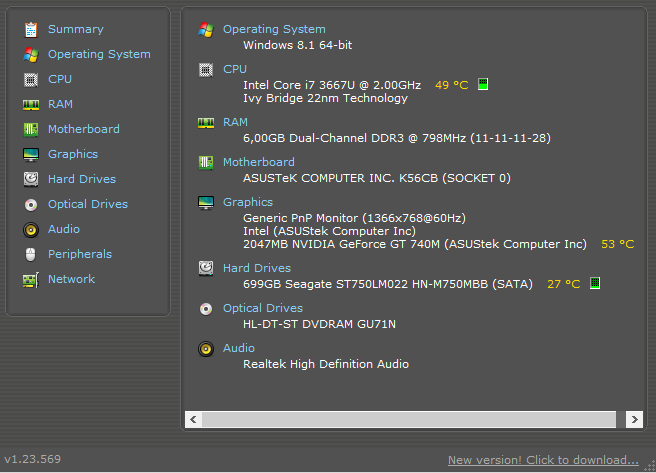Click the RAM heading link in summary
The height and width of the screenshot is (473, 656).
[235, 122]
